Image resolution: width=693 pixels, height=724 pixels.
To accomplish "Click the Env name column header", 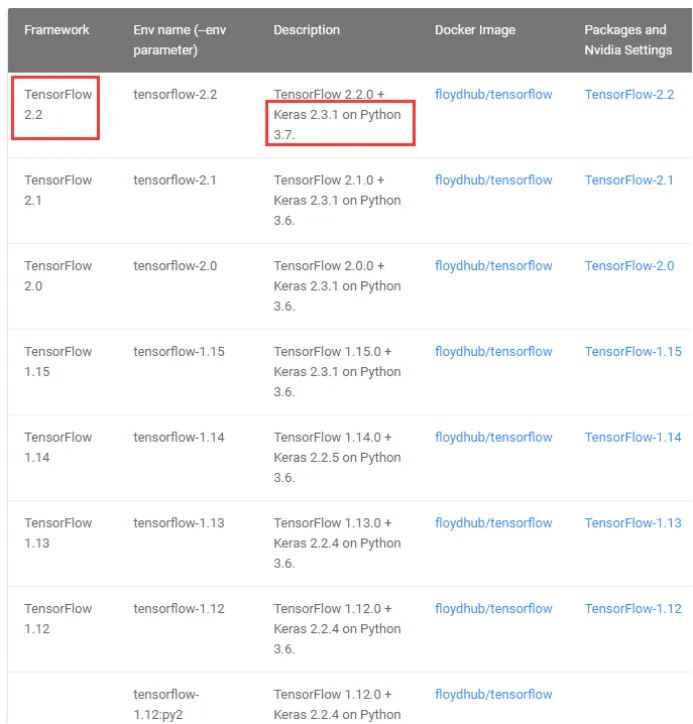I will click(180, 40).
